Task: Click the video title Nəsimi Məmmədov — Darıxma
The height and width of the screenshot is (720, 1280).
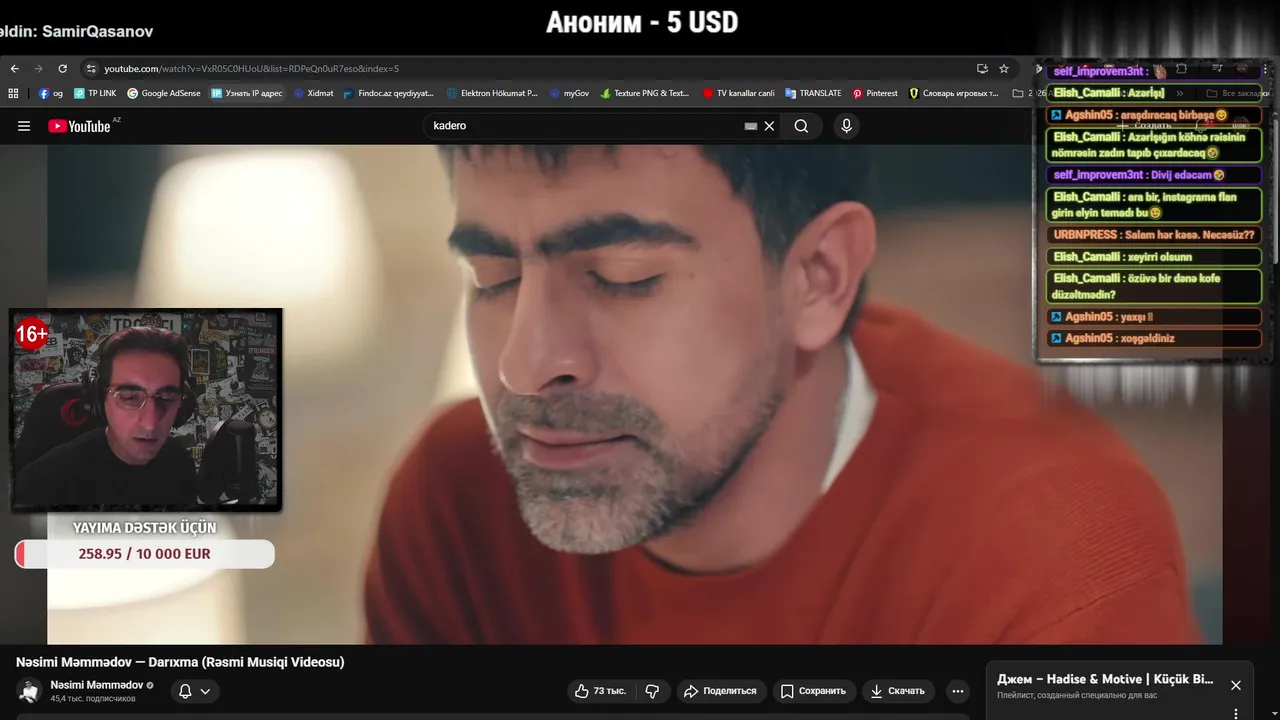Action: pos(180,662)
